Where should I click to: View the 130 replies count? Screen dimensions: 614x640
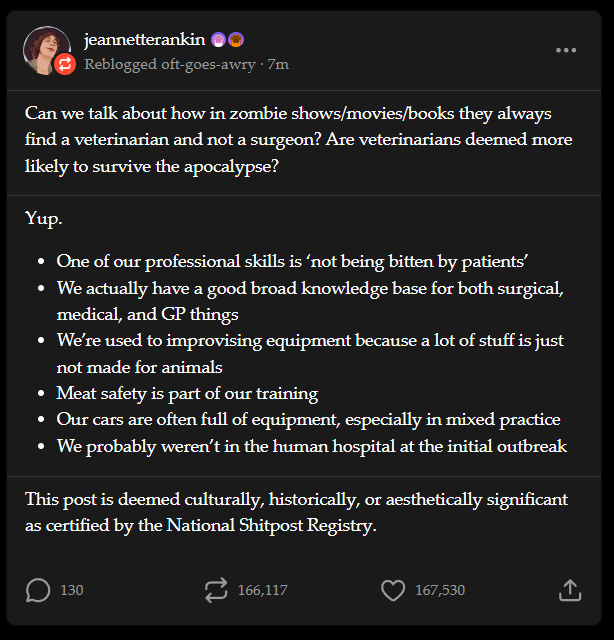tap(72, 590)
